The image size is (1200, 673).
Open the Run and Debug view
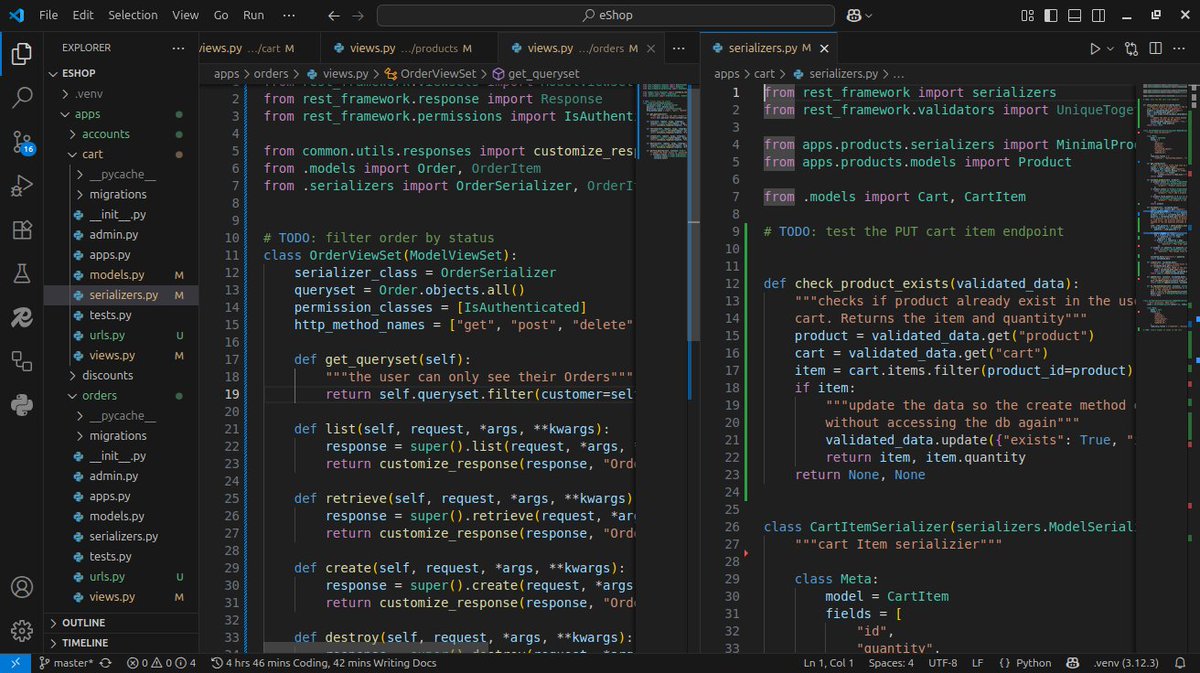tap(22, 185)
